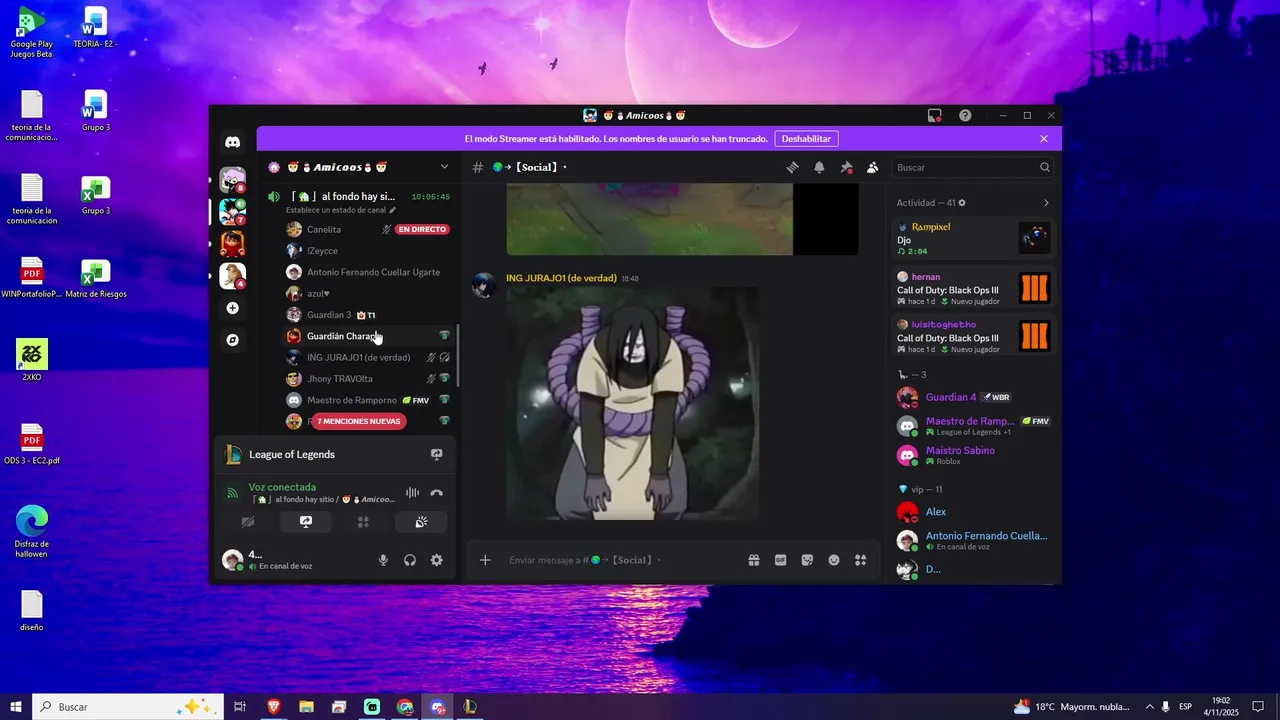Open the Discover servers compass icon
1280x720 pixels.
tap(233, 340)
